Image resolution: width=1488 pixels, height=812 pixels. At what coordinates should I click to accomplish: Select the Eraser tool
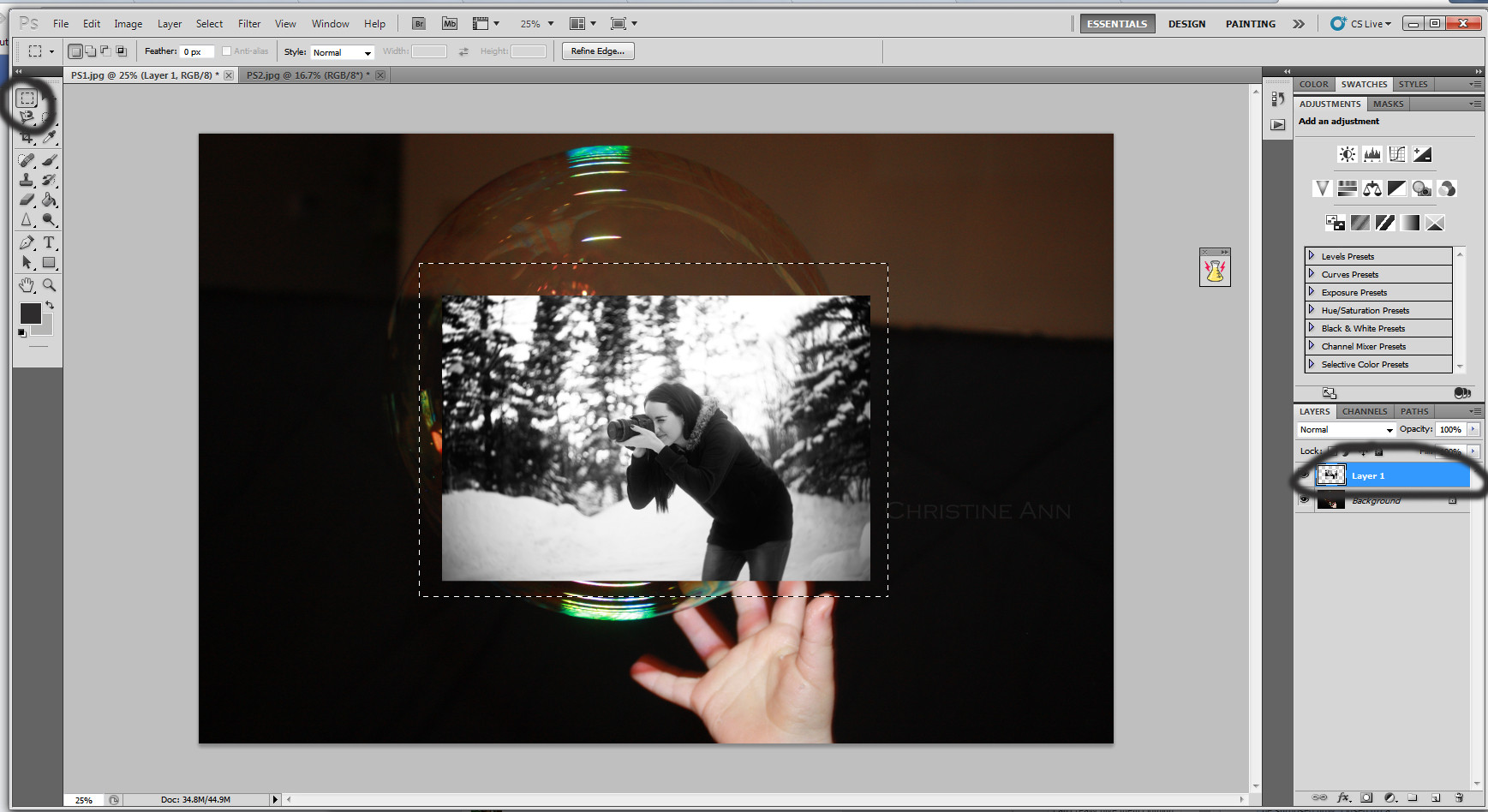tap(27, 200)
